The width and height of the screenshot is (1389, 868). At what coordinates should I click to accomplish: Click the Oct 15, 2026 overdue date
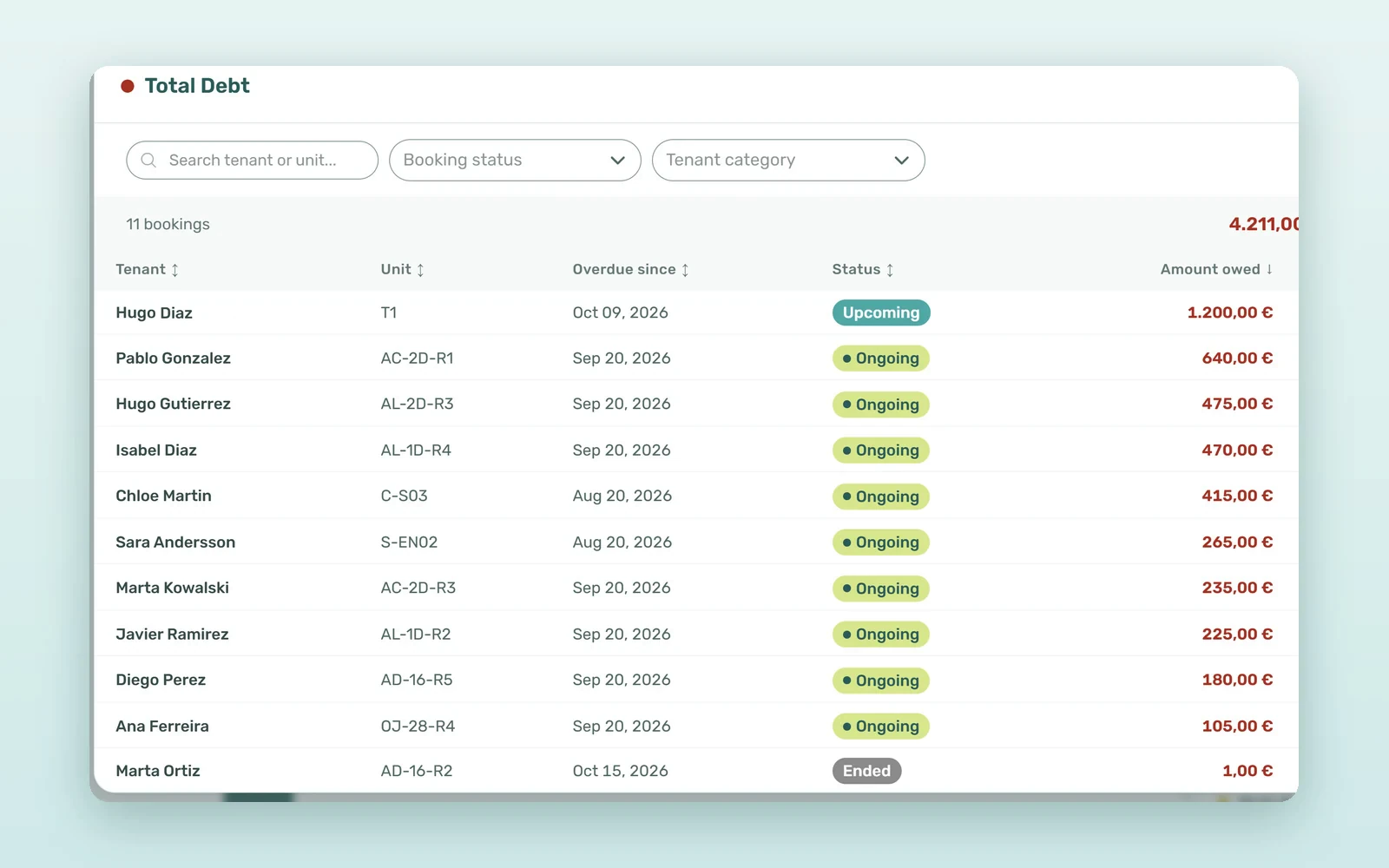point(620,771)
